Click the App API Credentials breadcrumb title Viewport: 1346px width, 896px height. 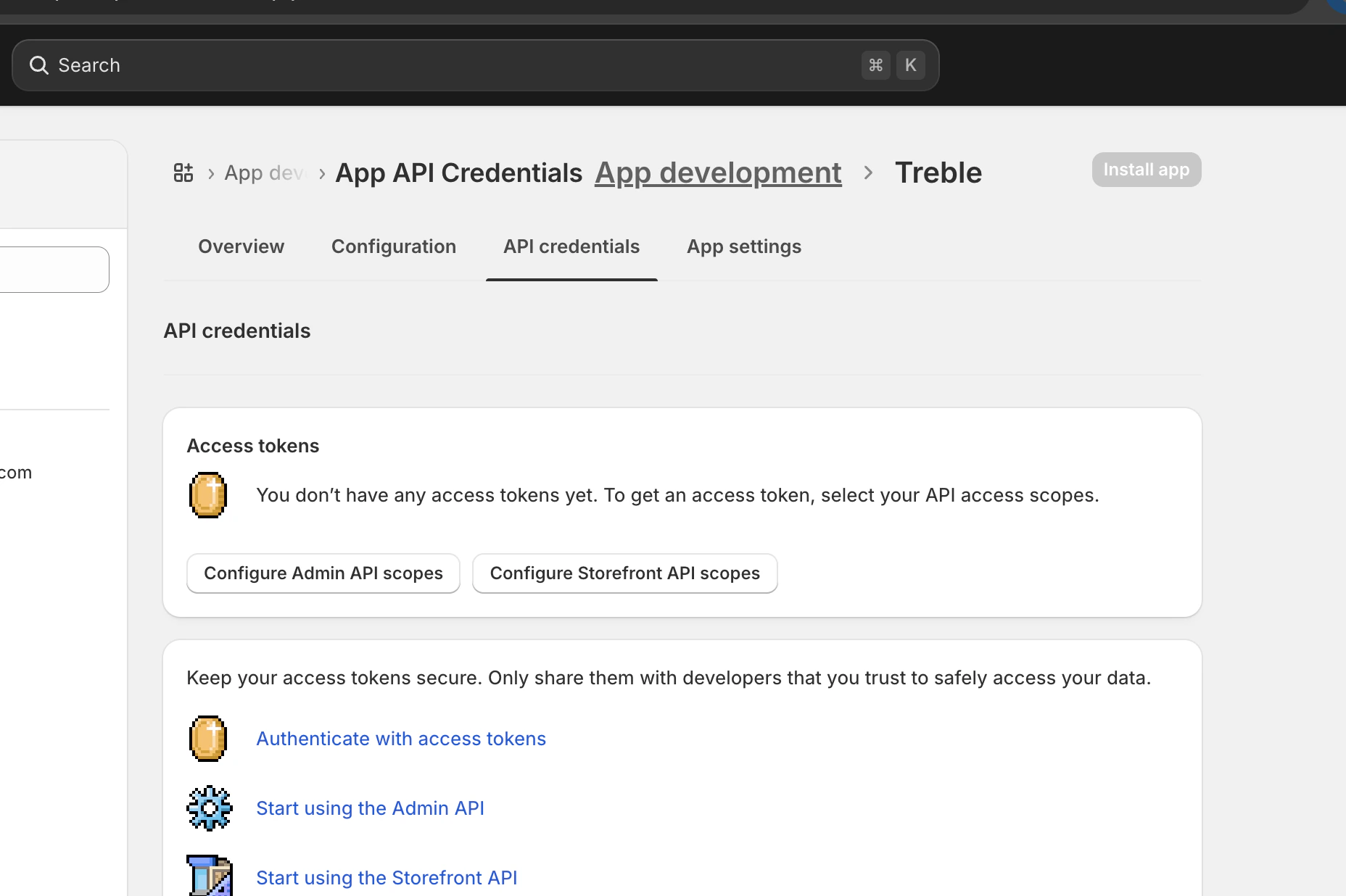click(x=458, y=173)
